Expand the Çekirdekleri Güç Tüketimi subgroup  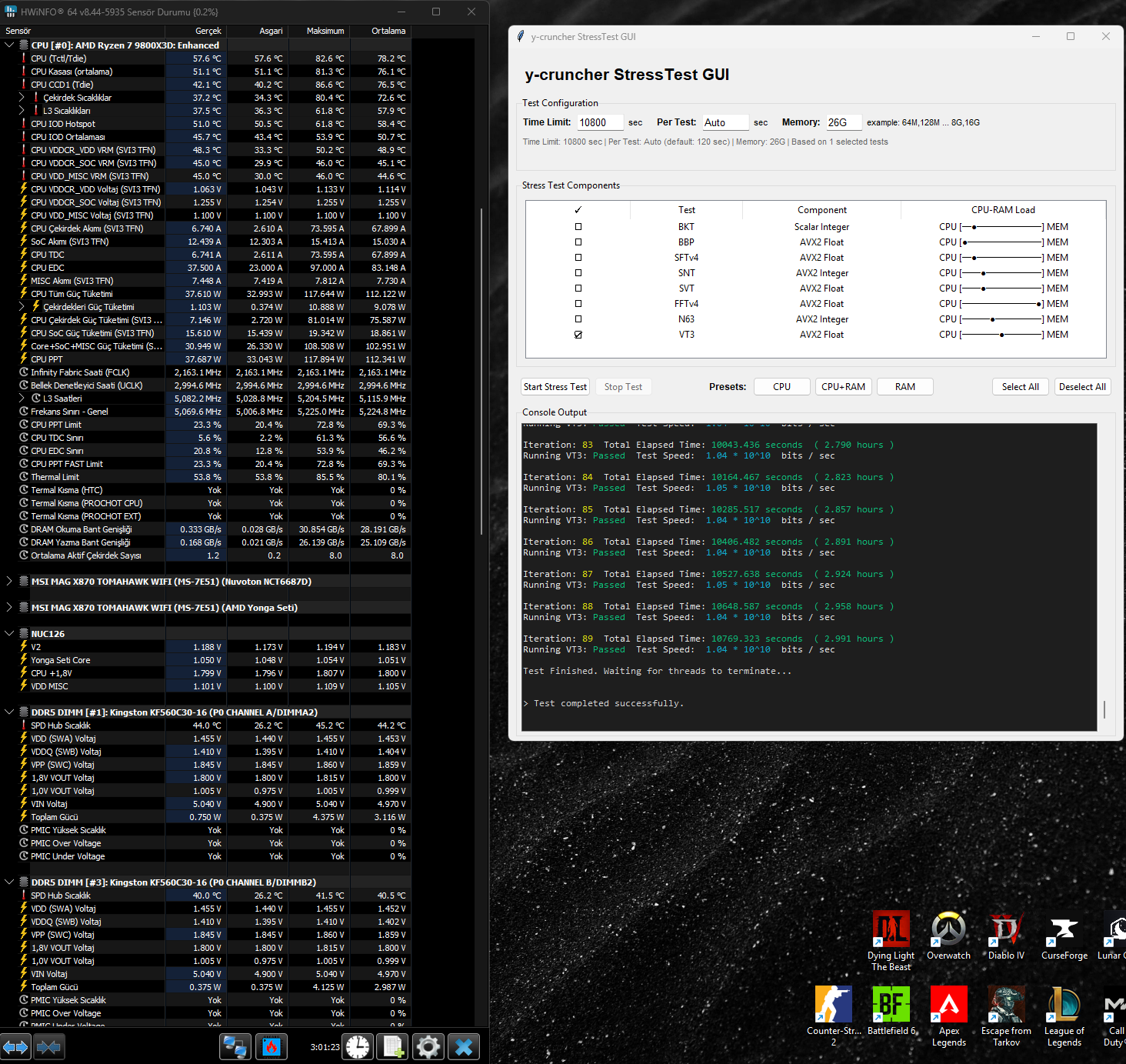coord(22,307)
